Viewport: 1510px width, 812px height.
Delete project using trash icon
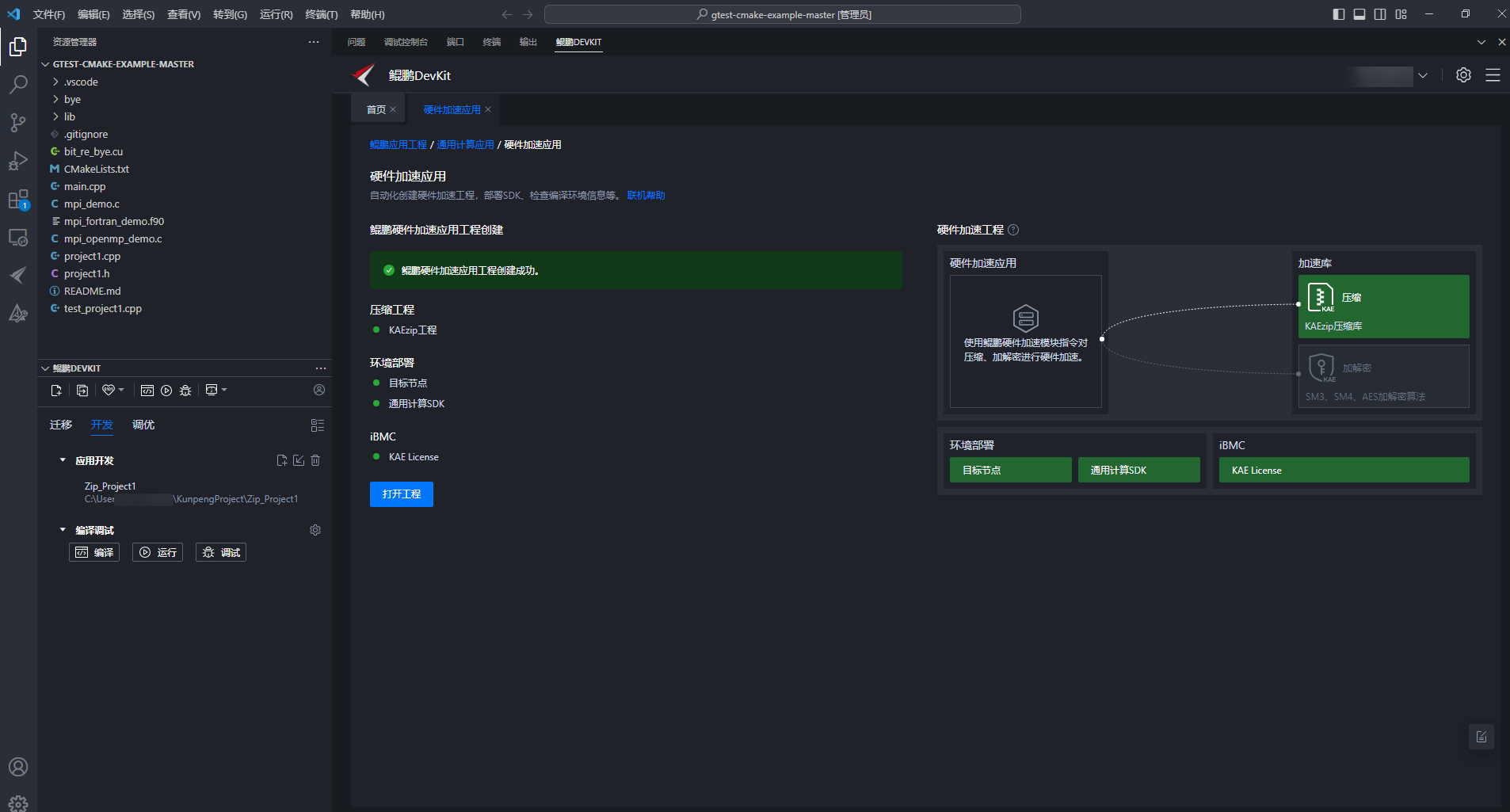[x=315, y=460]
